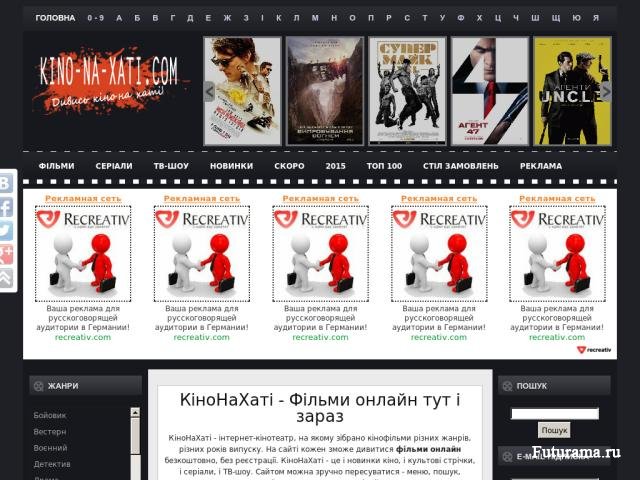Click the left carousel arrow

point(210,91)
